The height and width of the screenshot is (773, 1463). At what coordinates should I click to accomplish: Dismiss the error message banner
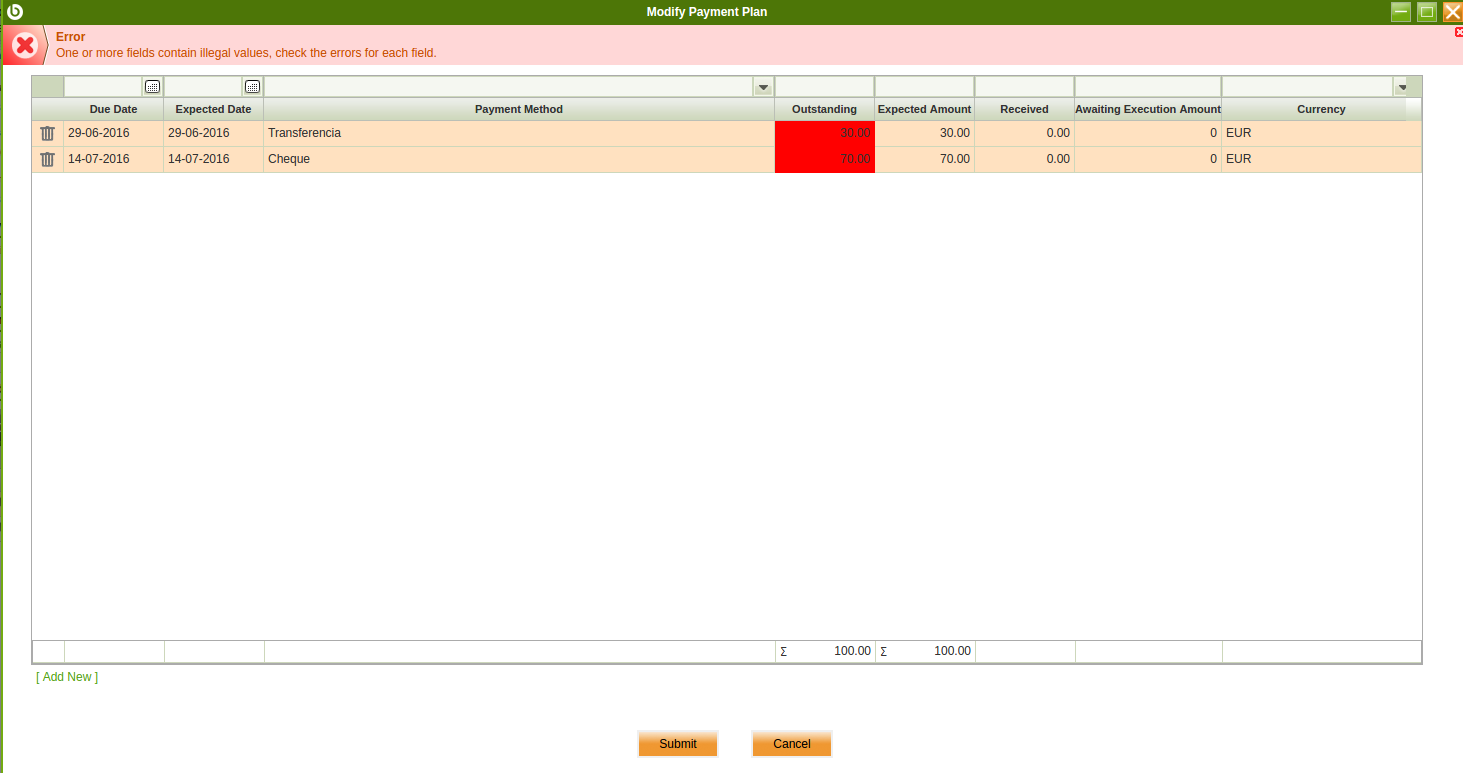[1458, 32]
